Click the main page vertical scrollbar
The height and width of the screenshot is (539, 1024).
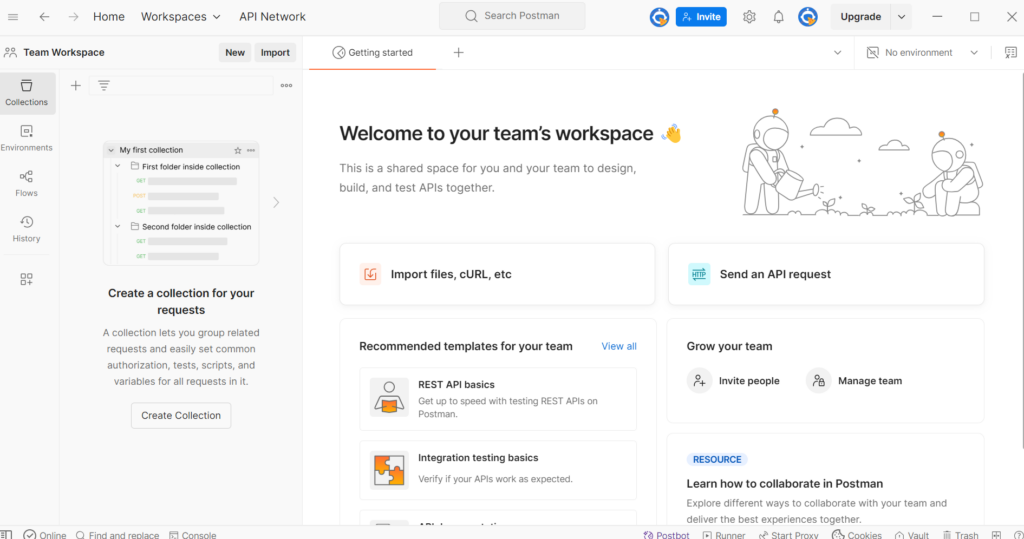[x=1021, y=261]
